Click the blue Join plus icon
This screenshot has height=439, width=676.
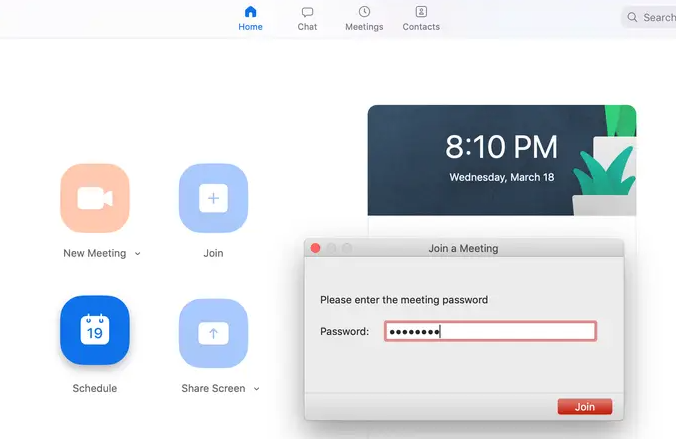(x=213, y=198)
